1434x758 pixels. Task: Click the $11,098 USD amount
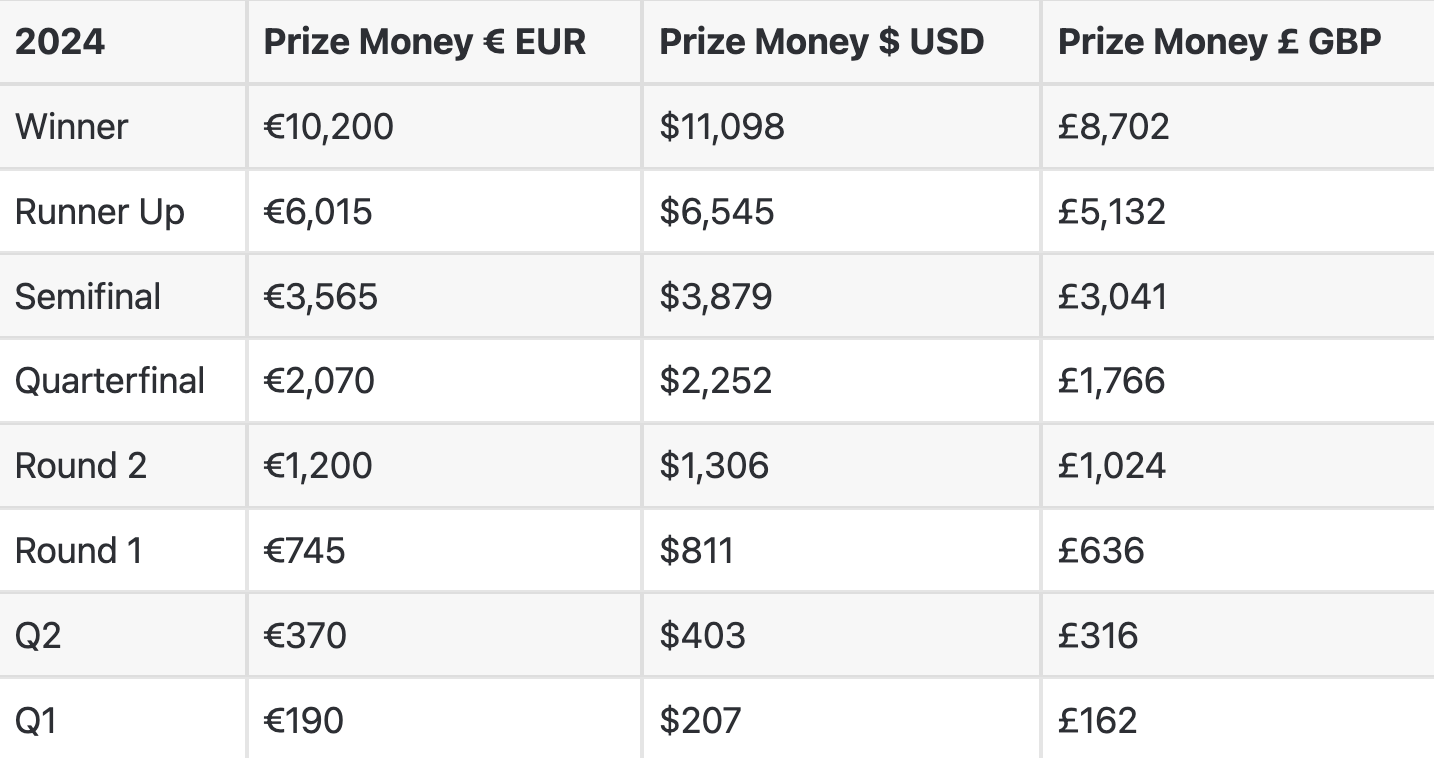(722, 127)
